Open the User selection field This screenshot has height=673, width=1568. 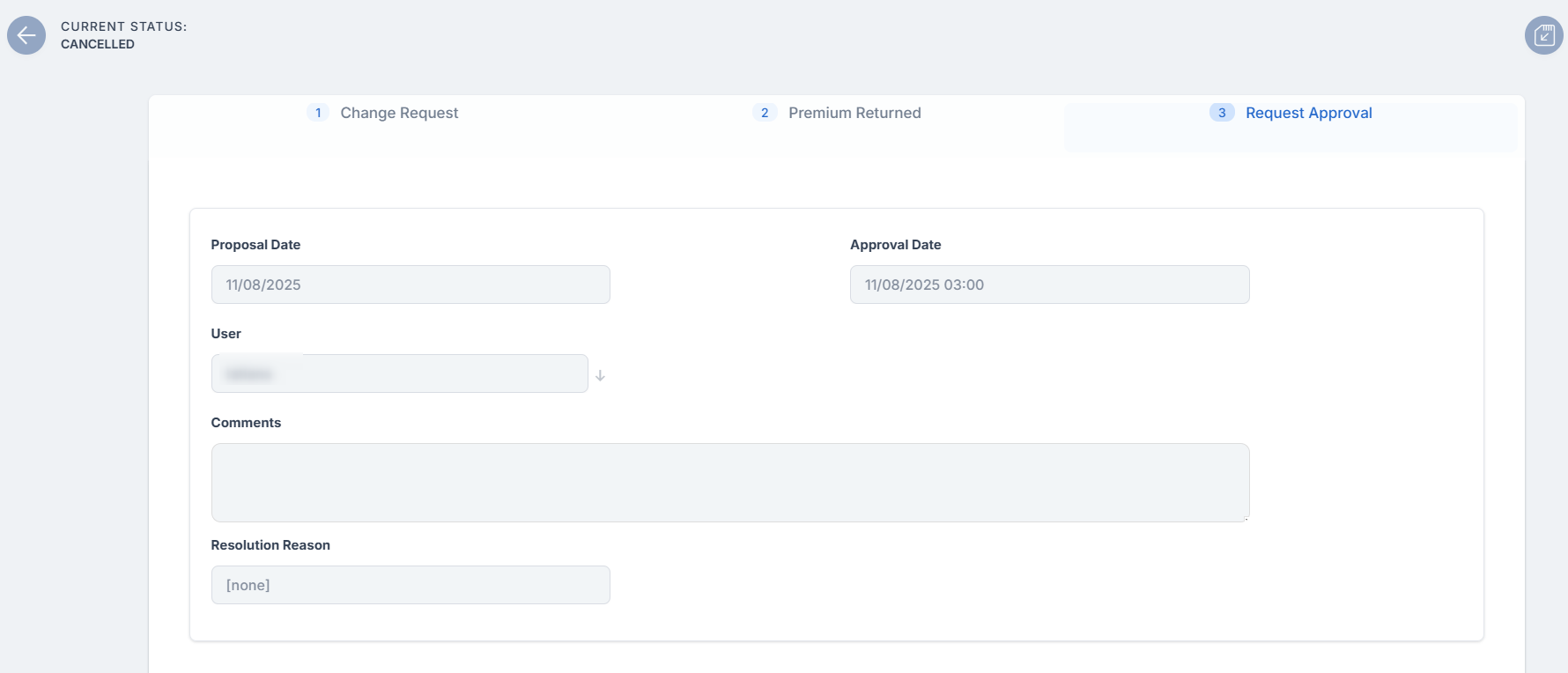399,373
